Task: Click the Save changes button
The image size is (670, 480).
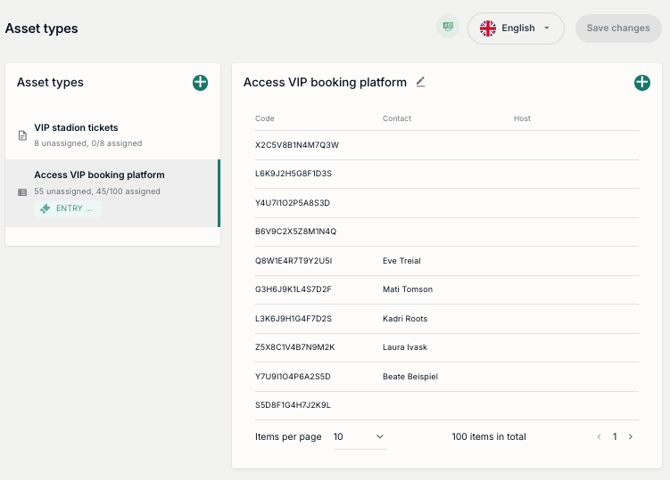Action: (618, 28)
